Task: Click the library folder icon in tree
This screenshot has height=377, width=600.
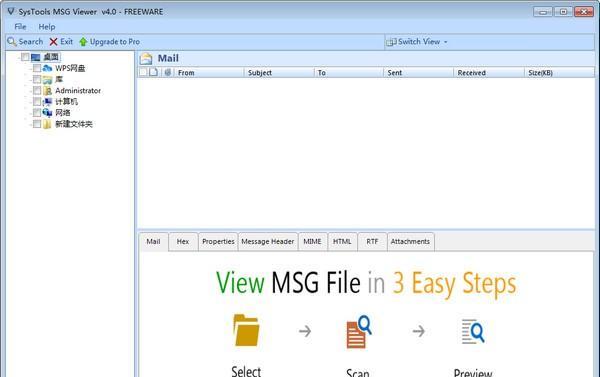Action: point(47,80)
